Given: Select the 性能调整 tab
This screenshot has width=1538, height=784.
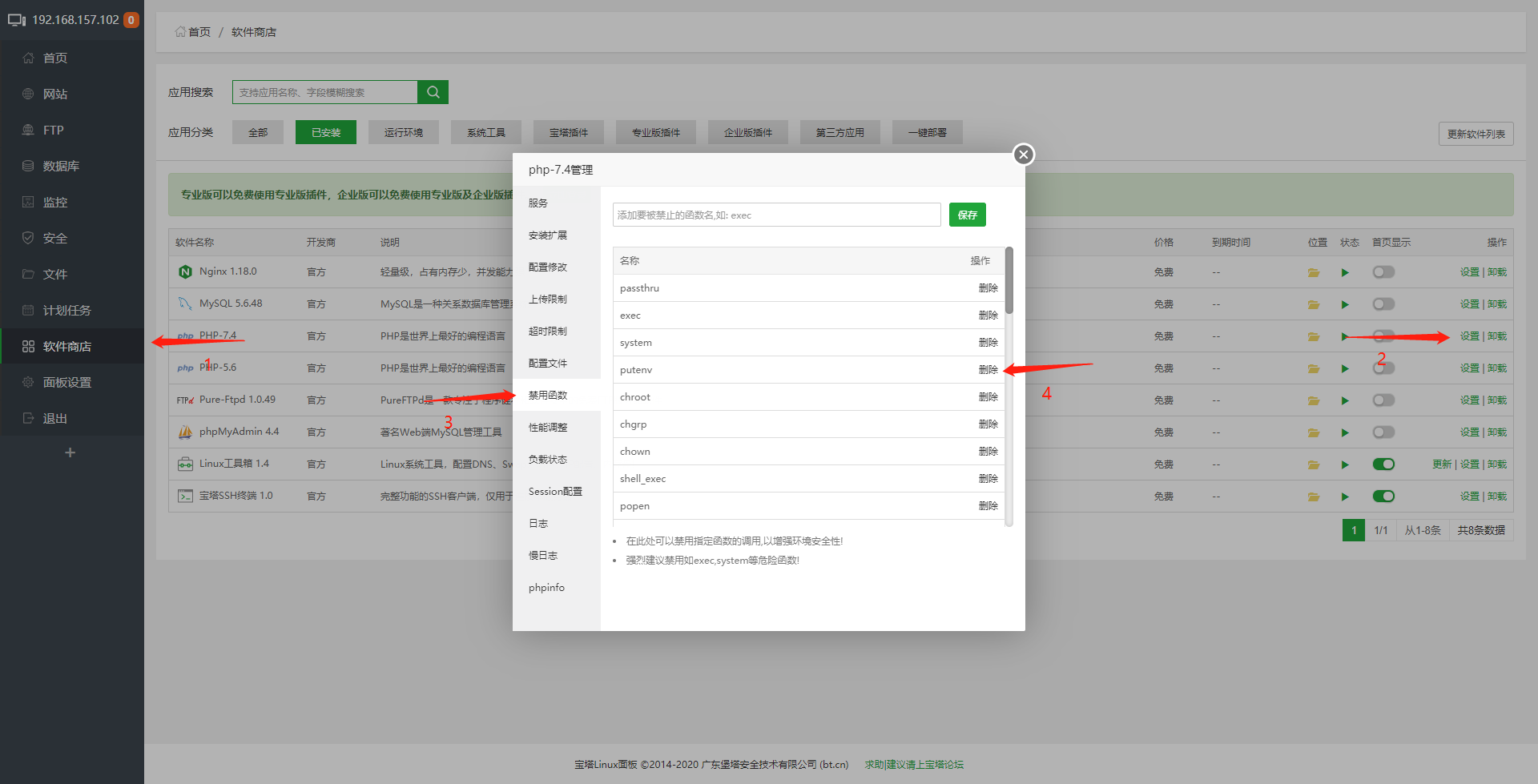Looking at the screenshot, I should [557, 428].
